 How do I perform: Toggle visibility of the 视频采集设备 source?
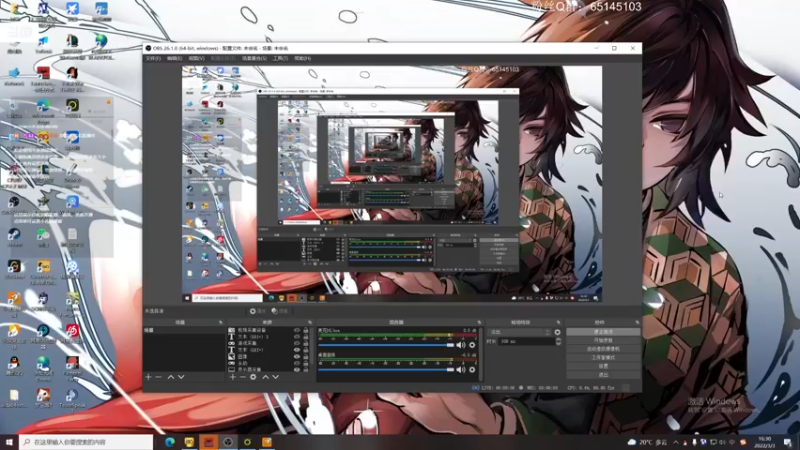(x=297, y=331)
